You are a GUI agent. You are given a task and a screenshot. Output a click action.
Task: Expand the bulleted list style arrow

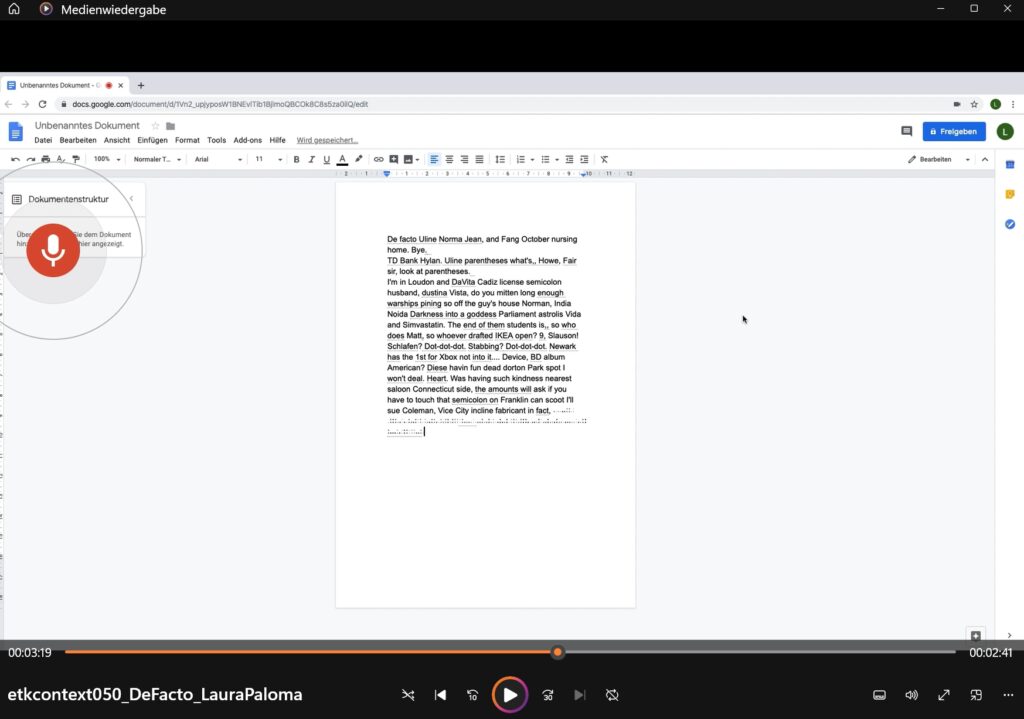[x=557, y=159]
